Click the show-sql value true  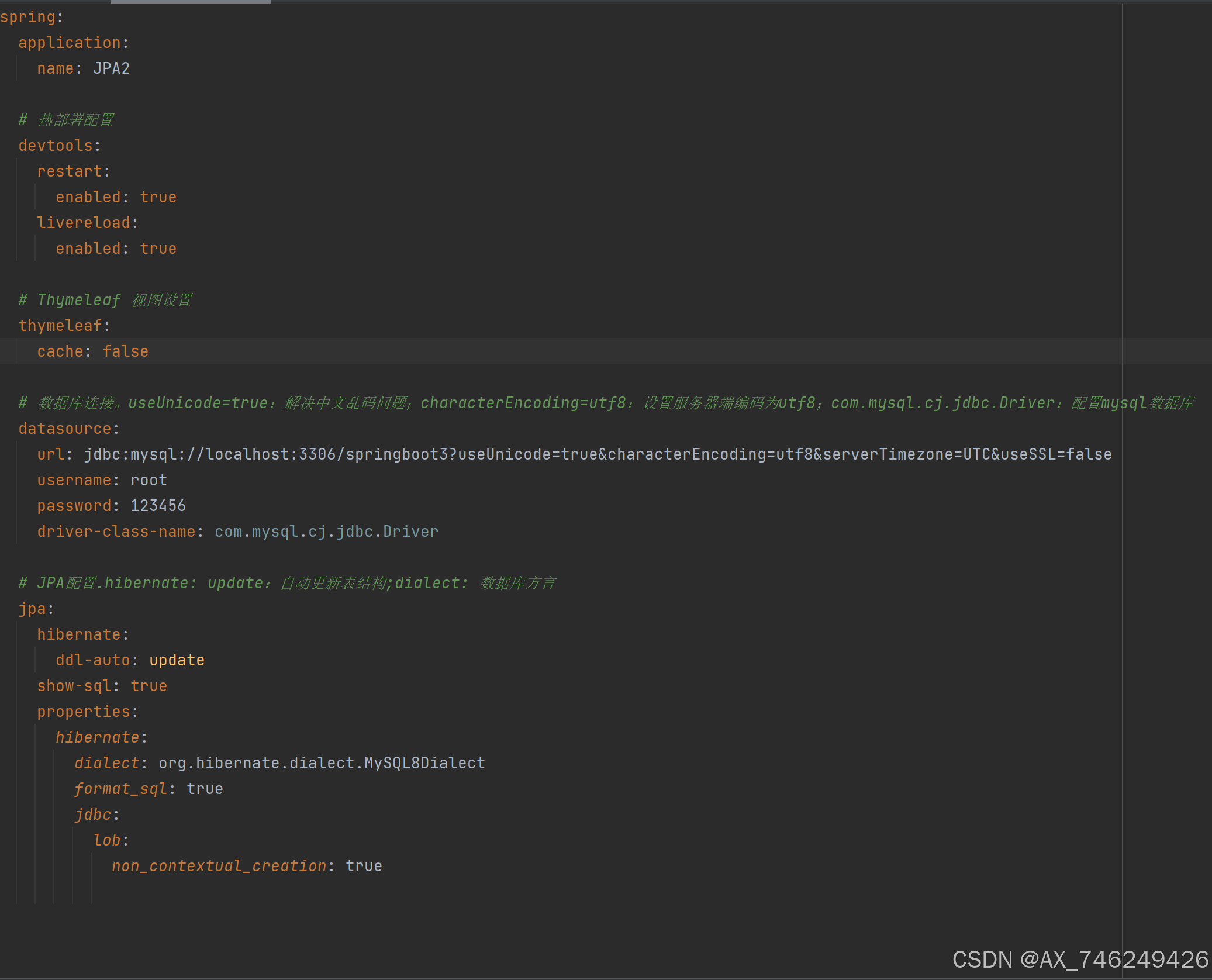(x=149, y=685)
